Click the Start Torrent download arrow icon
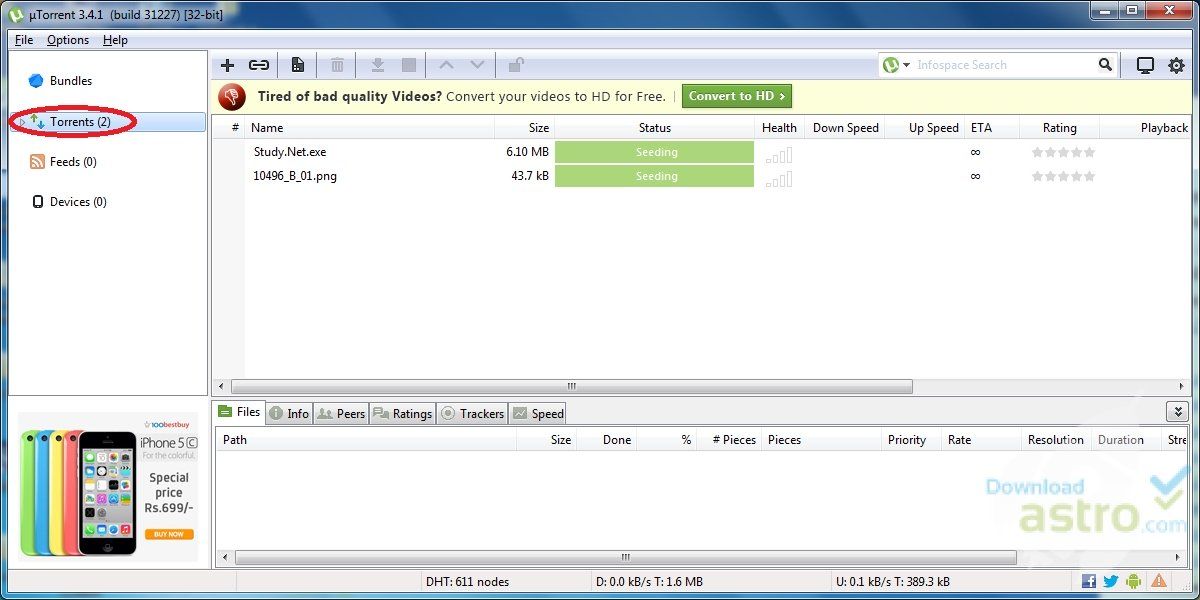 378,65
